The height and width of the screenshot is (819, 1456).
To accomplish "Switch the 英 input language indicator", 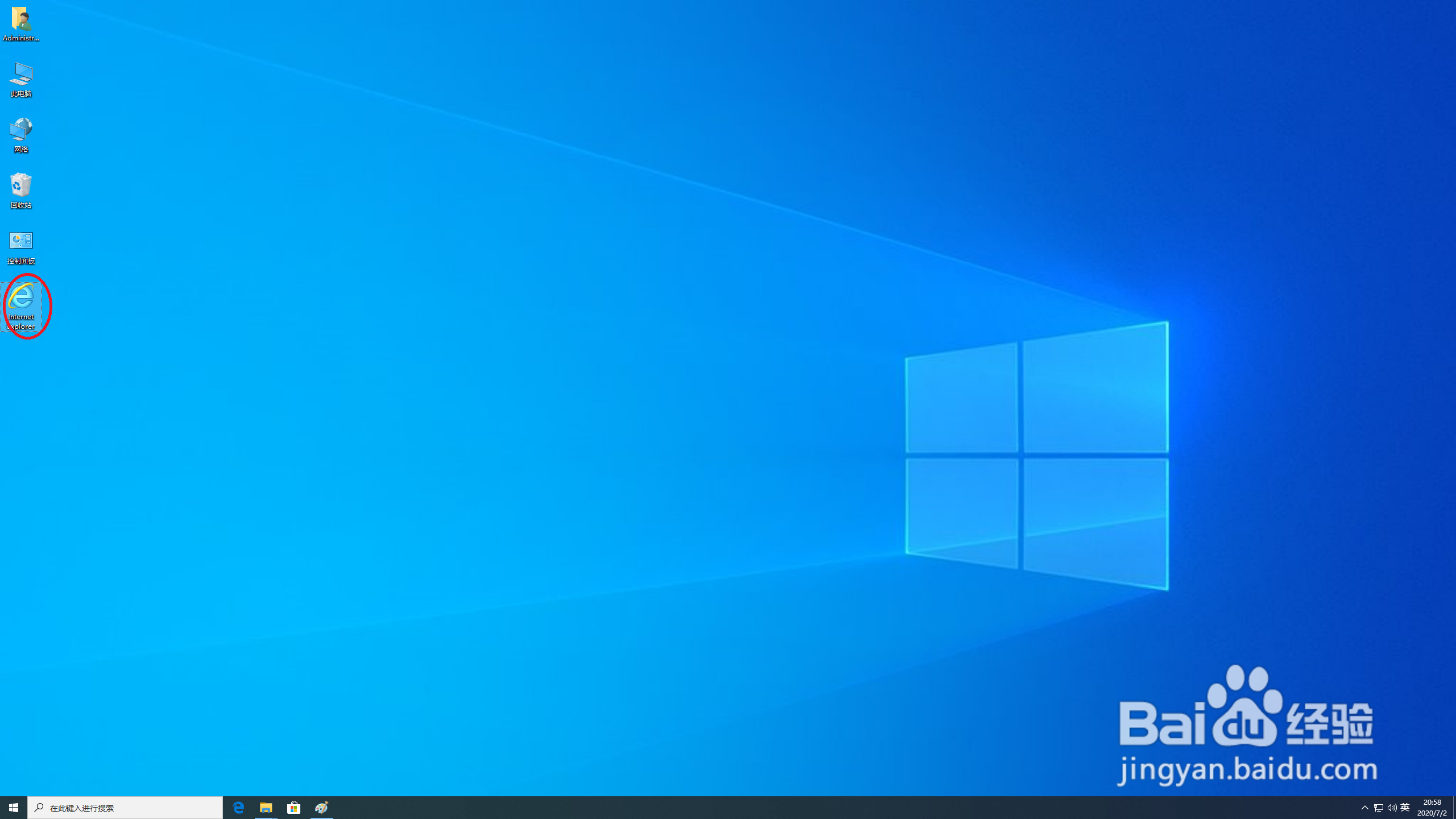I will point(1405,807).
